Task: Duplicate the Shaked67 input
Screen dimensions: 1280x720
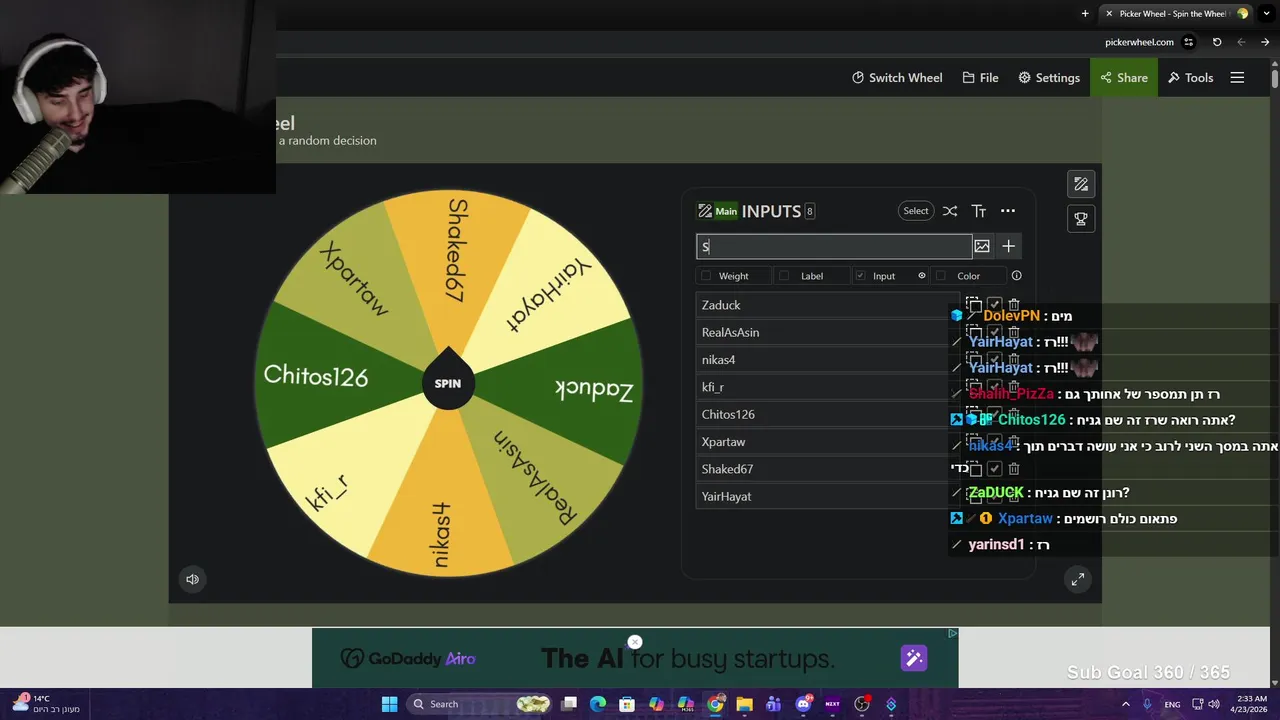Action: pos(974,469)
